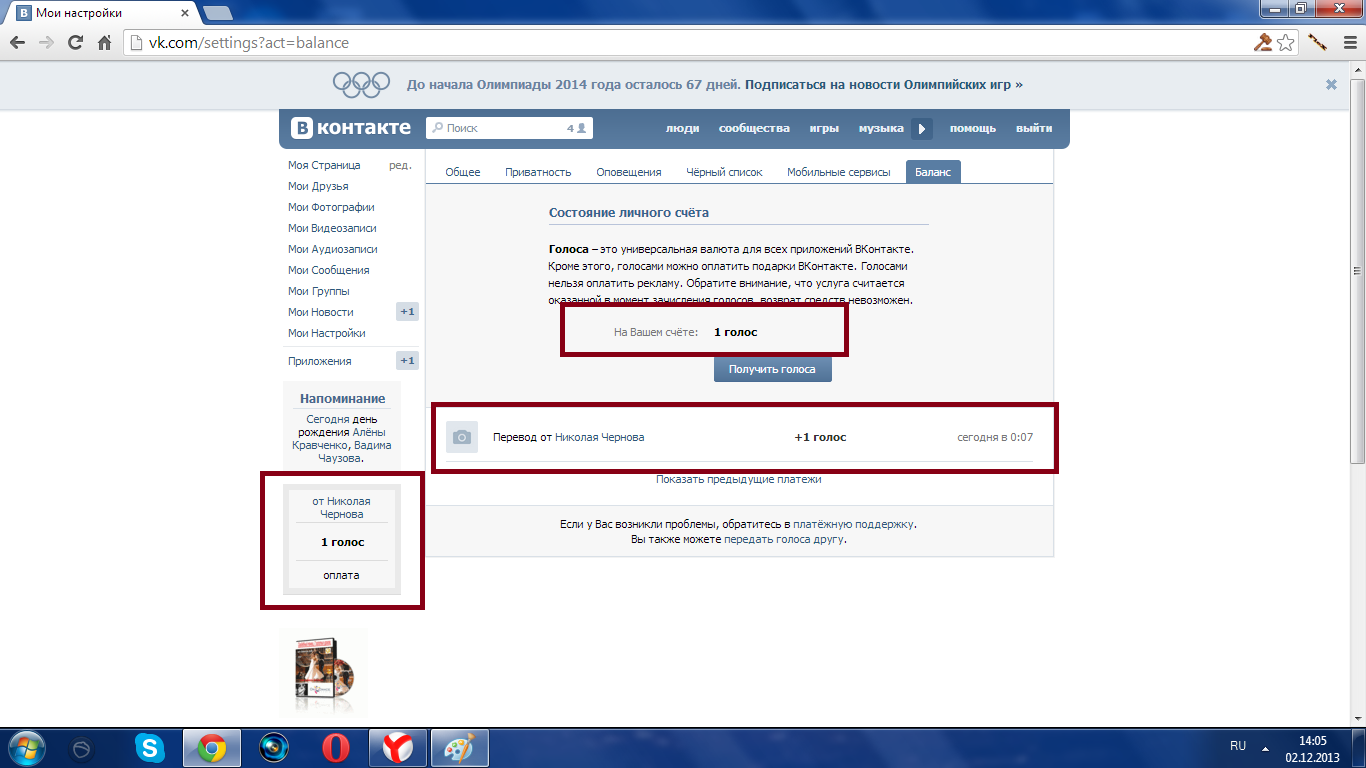Click the Olympic rings icon in the banner

click(361, 85)
